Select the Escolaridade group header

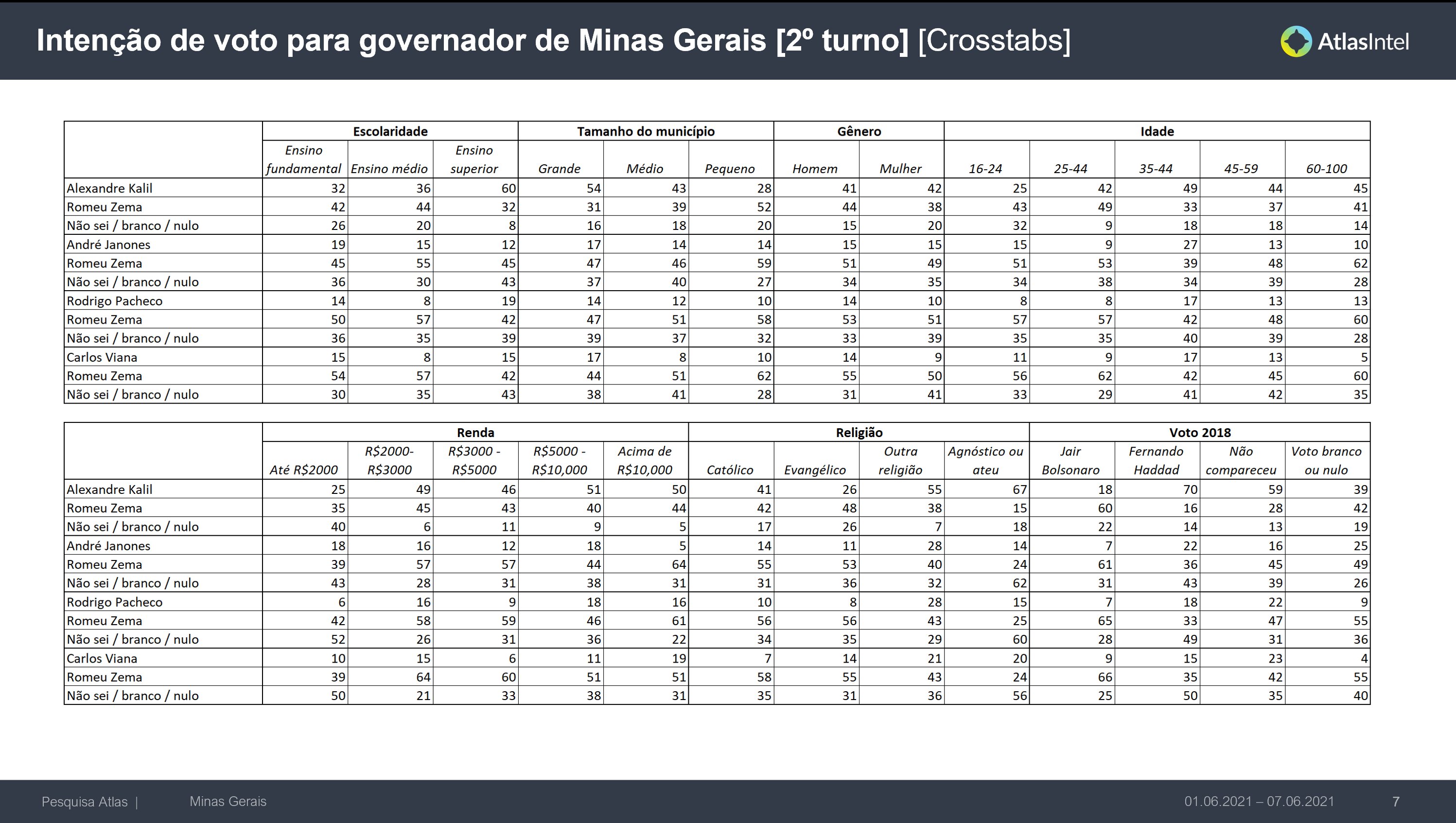click(390, 131)
